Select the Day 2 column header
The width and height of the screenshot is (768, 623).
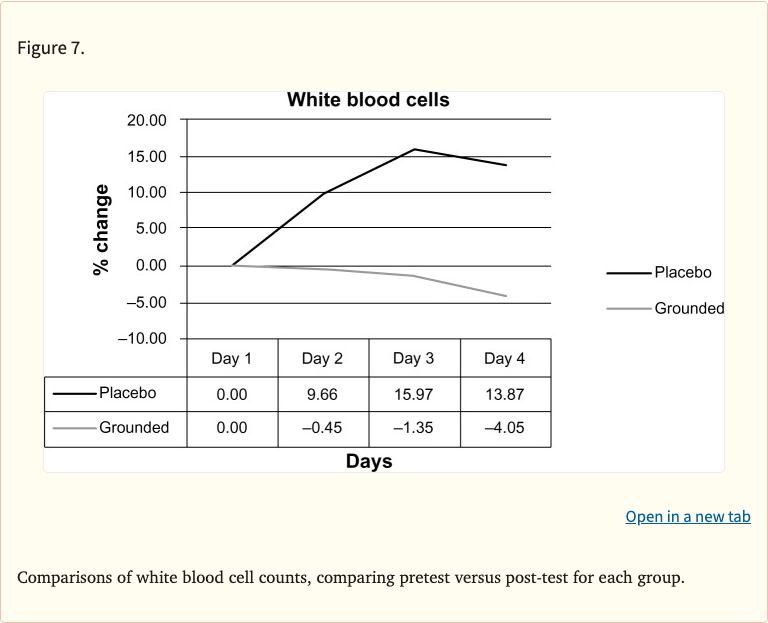click(x=322, y=358)
